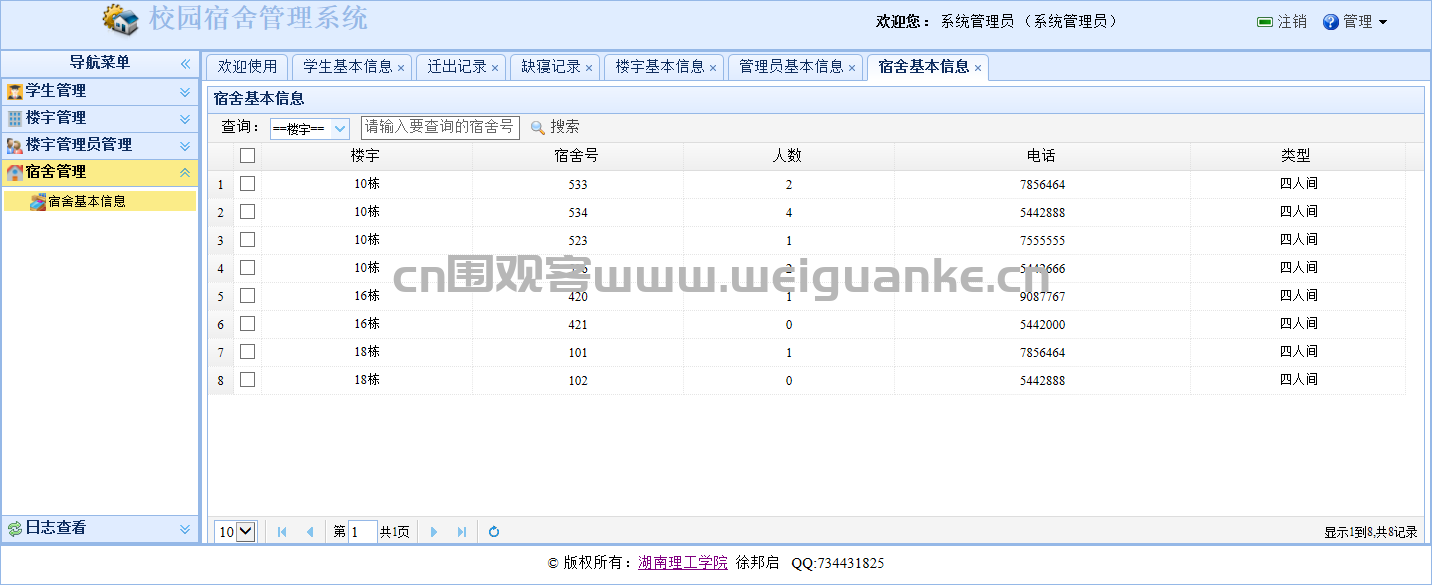Check the row for dormitory 534

[x=248, y=212]
